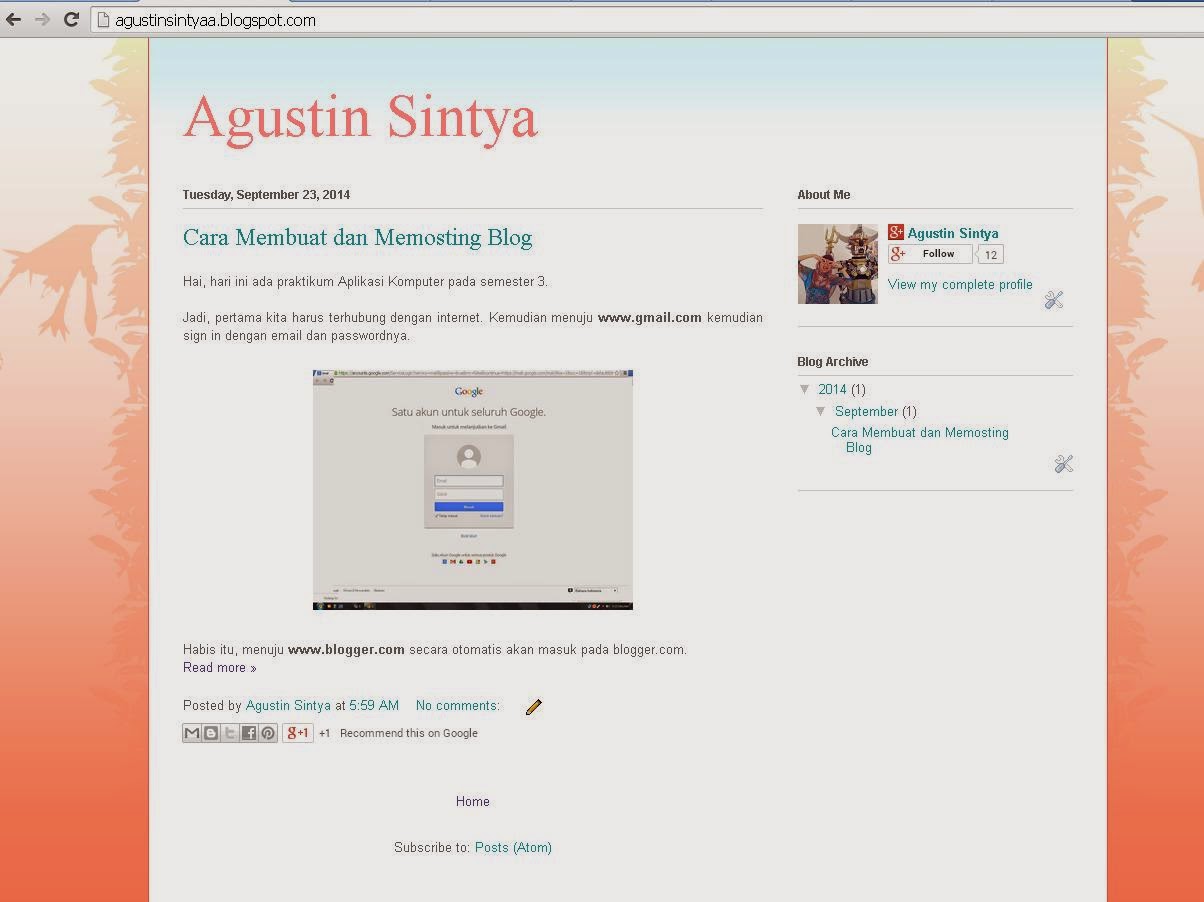Click the Google+ icon beside Agustin Sintya
The width and height of the screenshot is (1204, 902).
(896, 233)
